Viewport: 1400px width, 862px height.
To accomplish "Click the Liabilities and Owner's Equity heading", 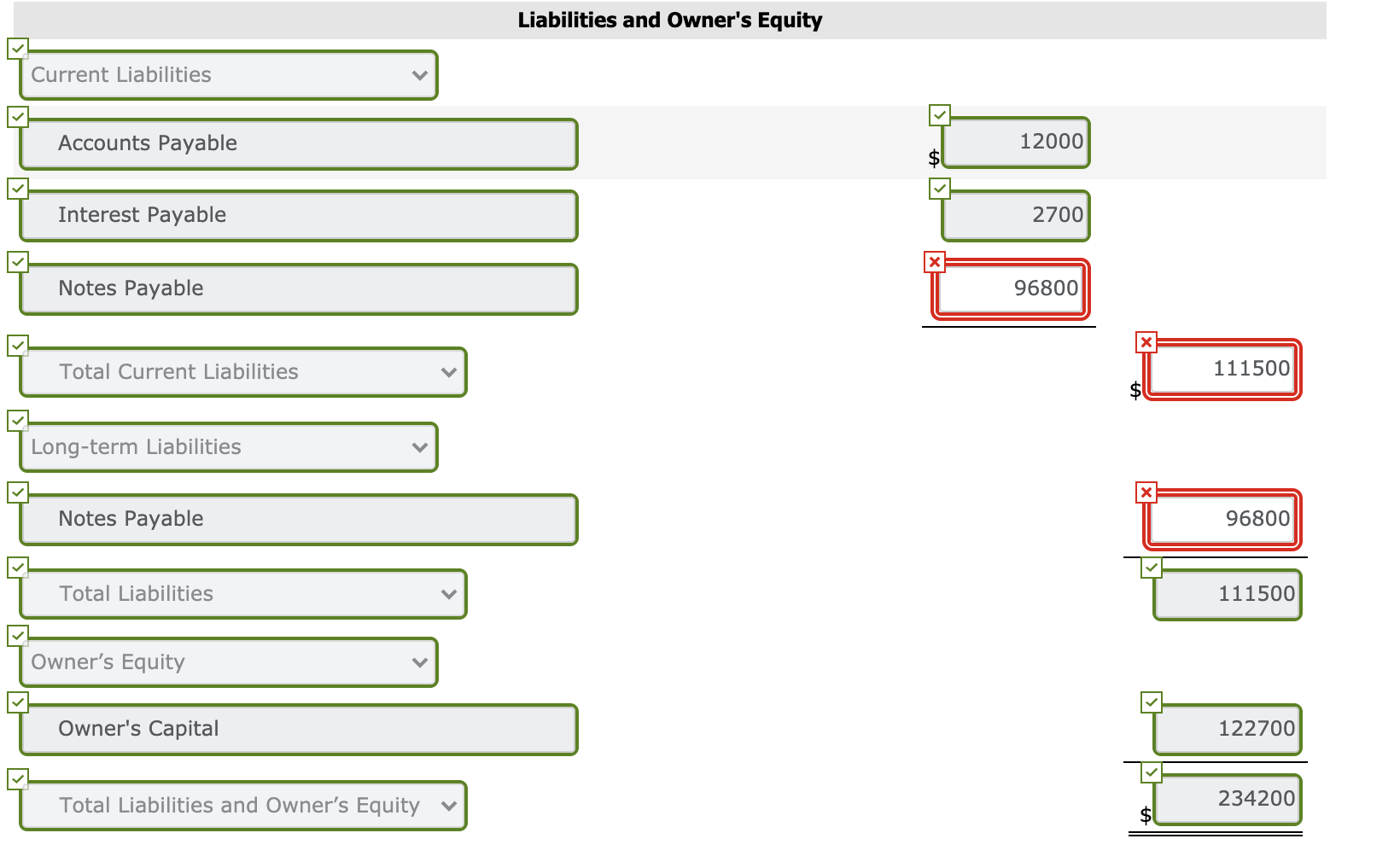I will [670, 20].
